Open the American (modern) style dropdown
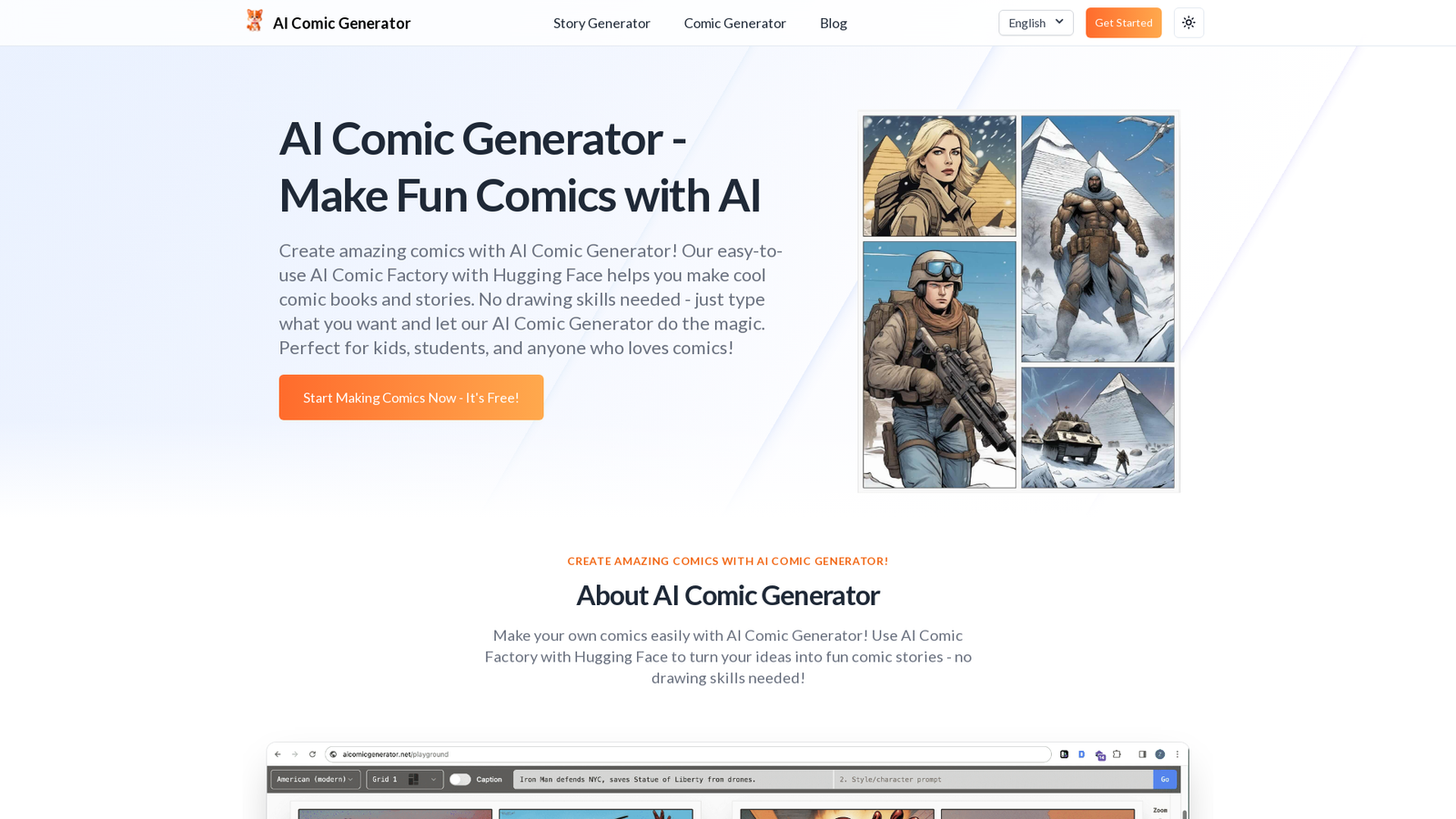Image resolution: width=1456 pixels, height=819 pixels. [x=315, y=779]
